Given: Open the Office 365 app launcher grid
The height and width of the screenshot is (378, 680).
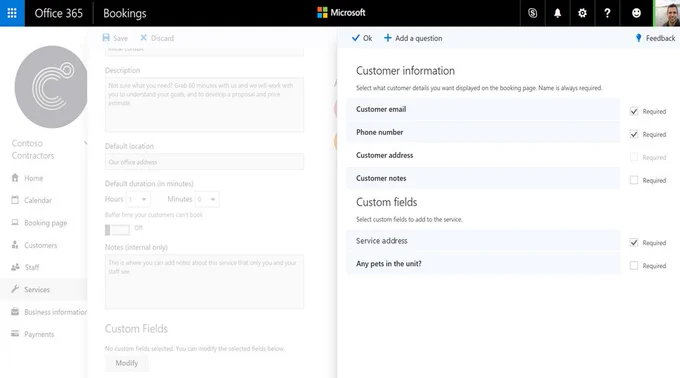Looking at the screenshot, I should (12, 13).
